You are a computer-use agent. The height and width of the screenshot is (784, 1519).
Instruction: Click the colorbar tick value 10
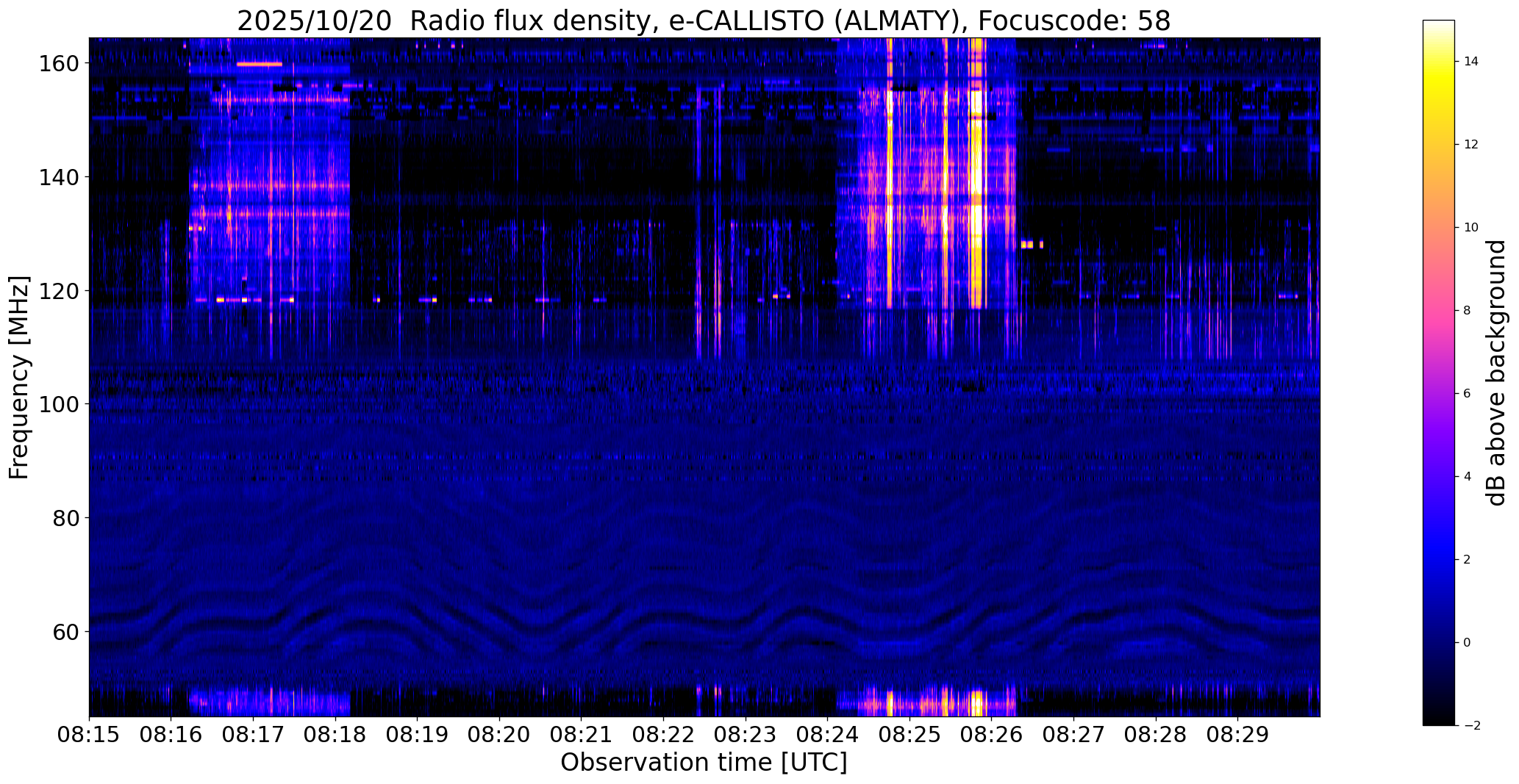click(1471, 228)
